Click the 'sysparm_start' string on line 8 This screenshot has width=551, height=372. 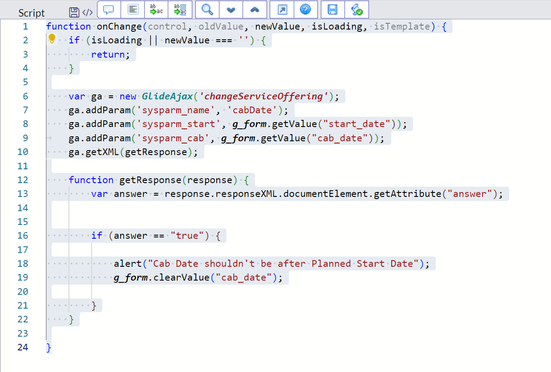178,124
